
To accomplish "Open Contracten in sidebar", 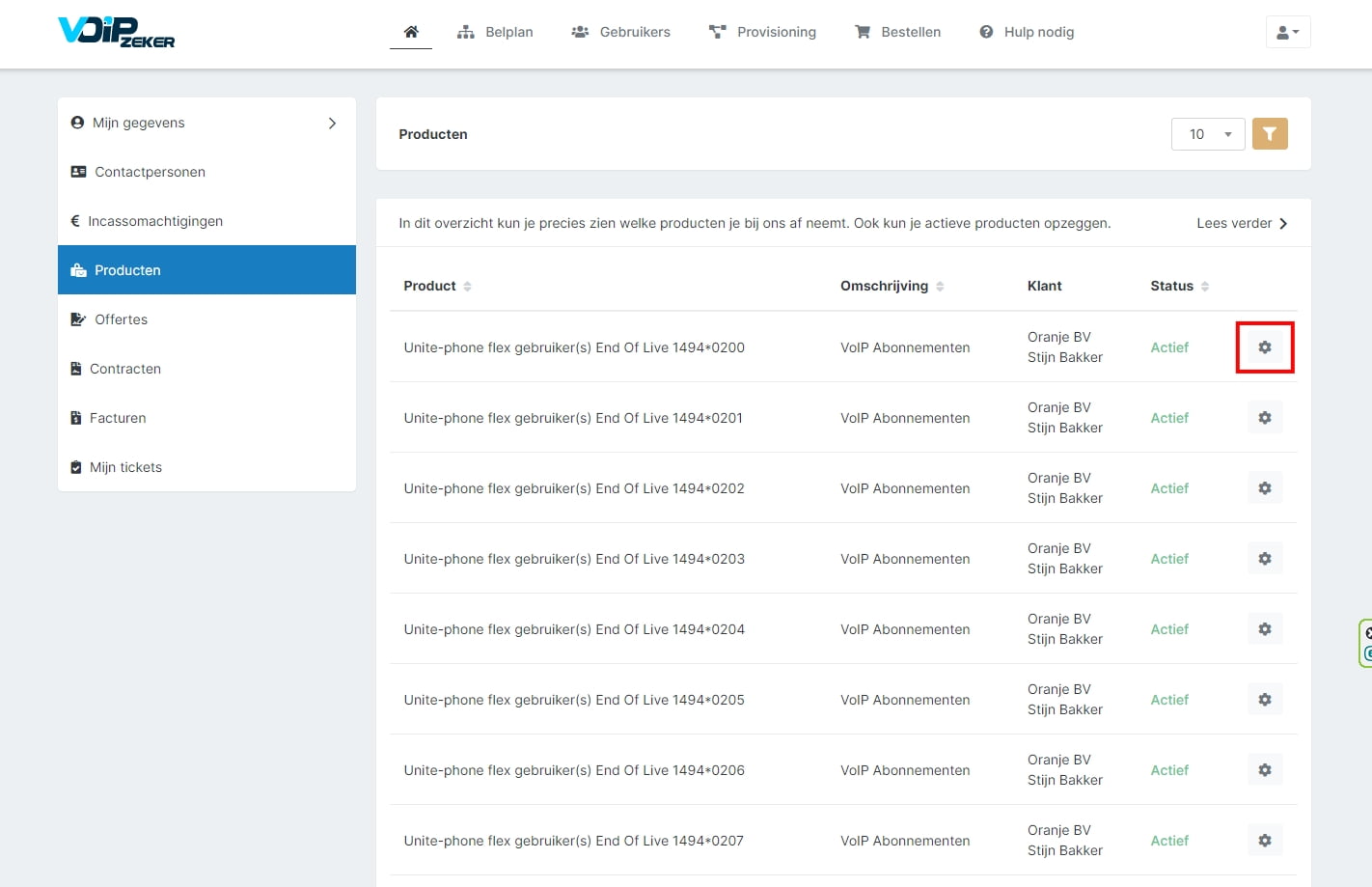I will [x=206, y=369].
